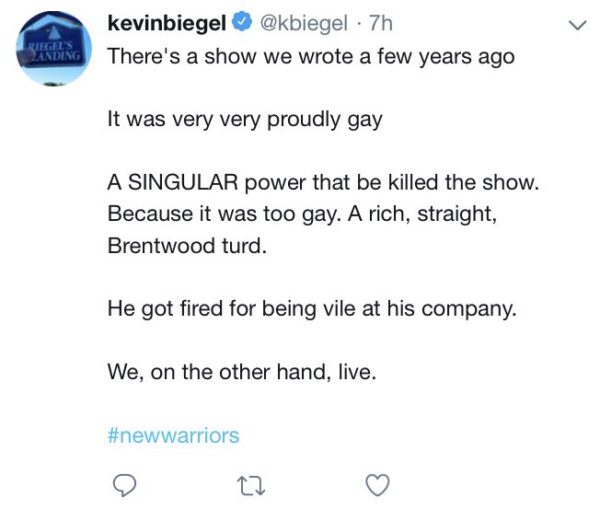Screen dimensions: 600x509
Task: Open the kevinbiegel display name profile
Action: click(x=168, y=24)
